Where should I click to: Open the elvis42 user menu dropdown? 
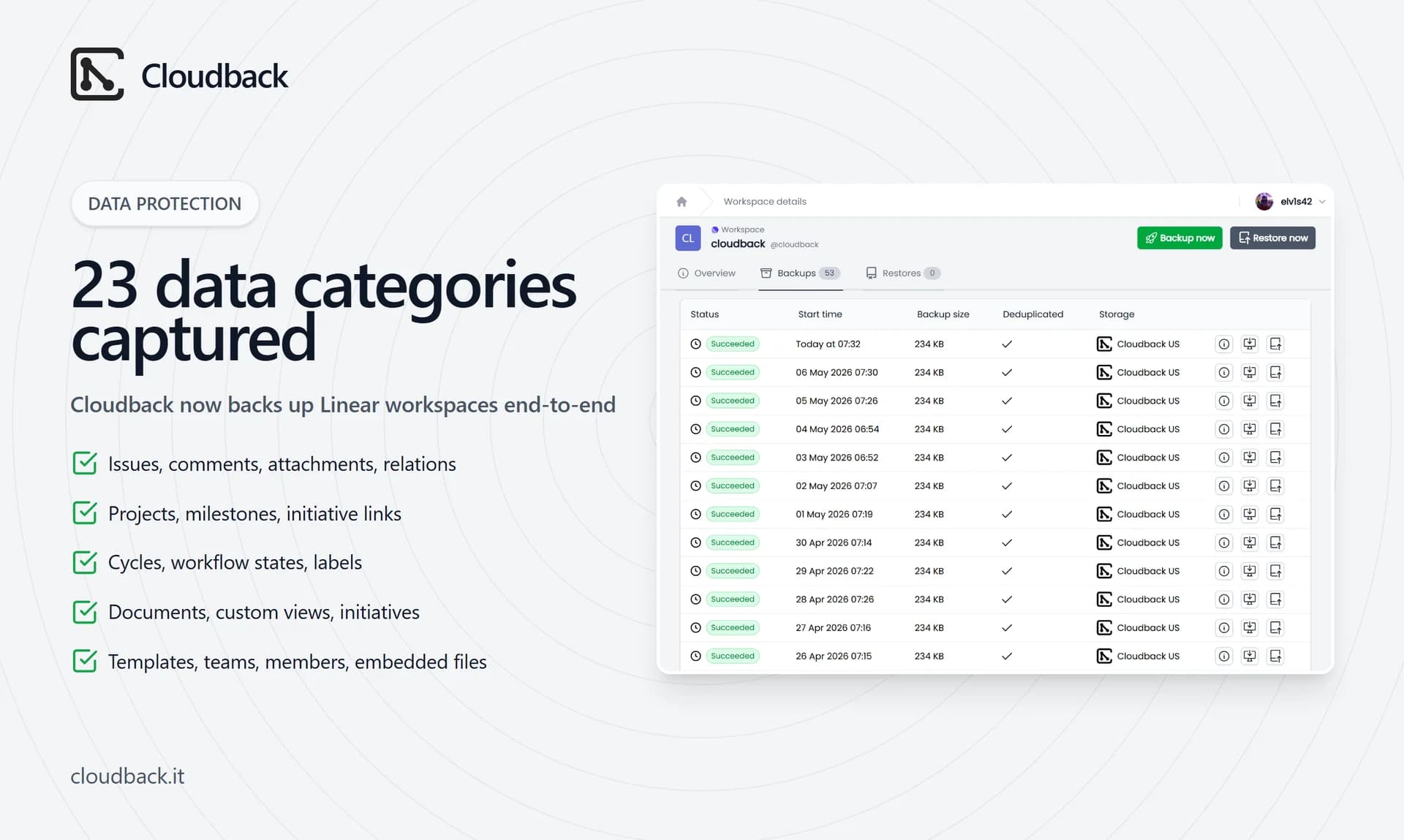coord(1322,202)
